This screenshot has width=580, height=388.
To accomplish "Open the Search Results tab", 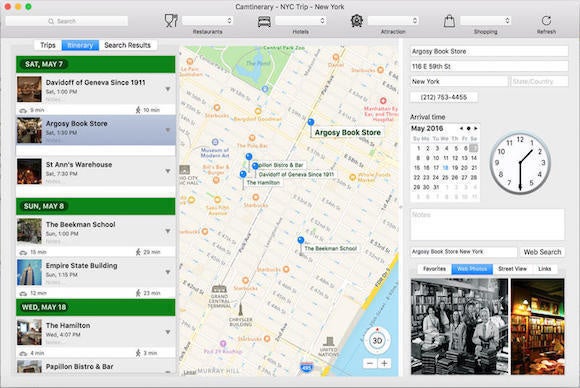I will click(x=128, y=45).
